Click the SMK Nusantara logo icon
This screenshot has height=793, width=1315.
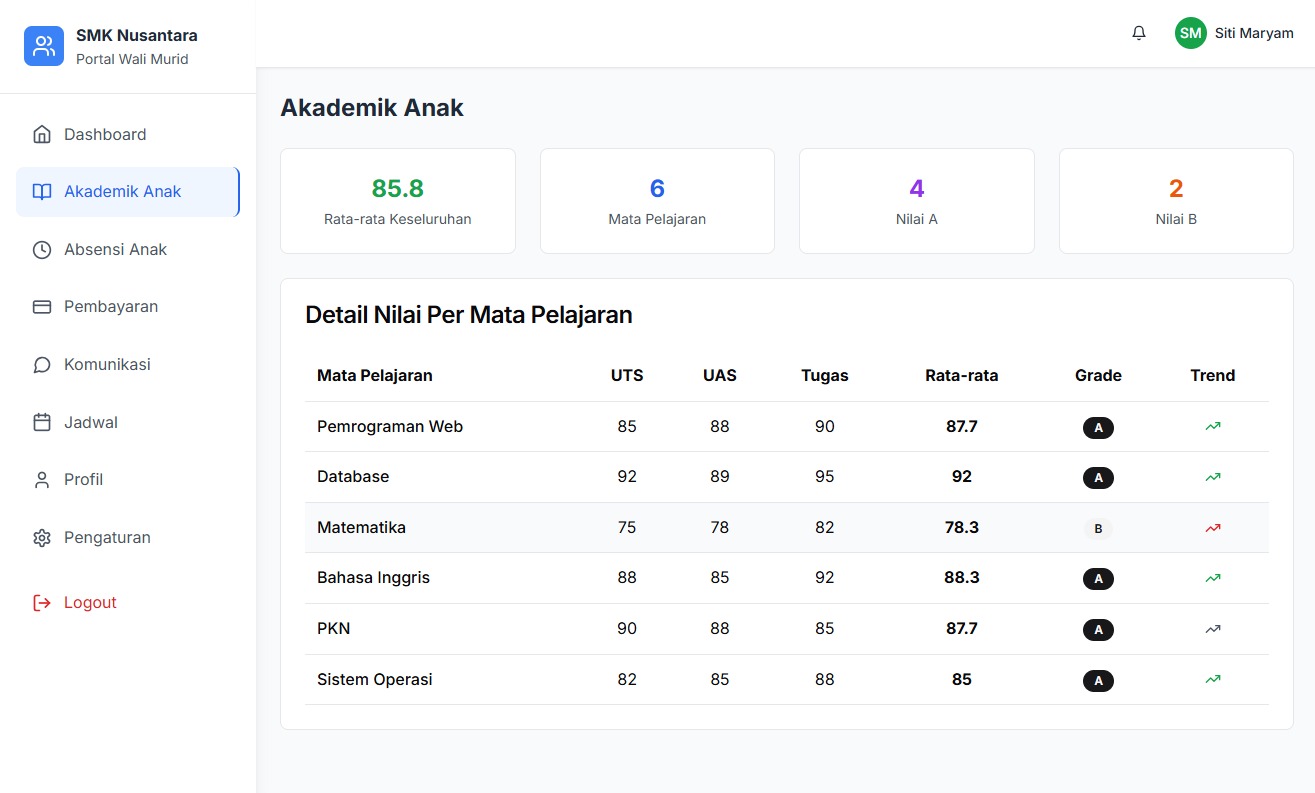click(x=44, y=46)
